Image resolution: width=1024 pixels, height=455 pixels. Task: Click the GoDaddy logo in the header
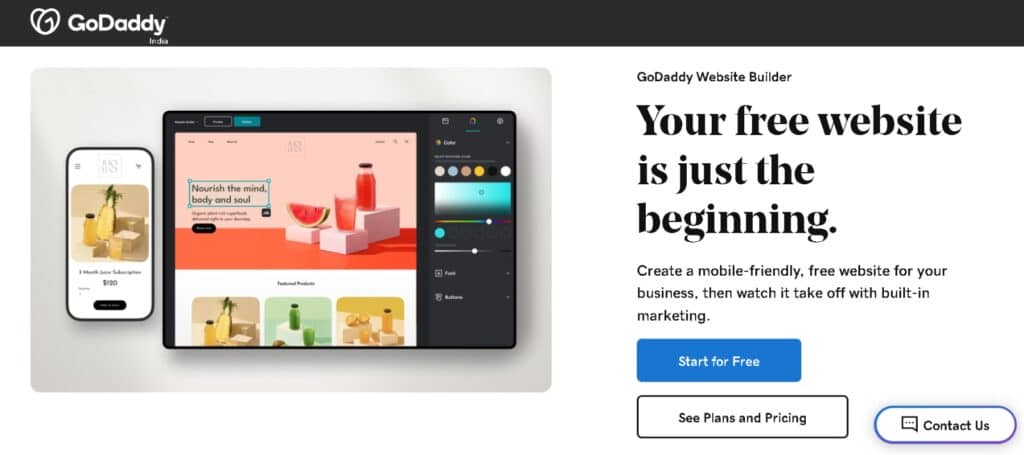pyautogui.click(x=99, y=24)
